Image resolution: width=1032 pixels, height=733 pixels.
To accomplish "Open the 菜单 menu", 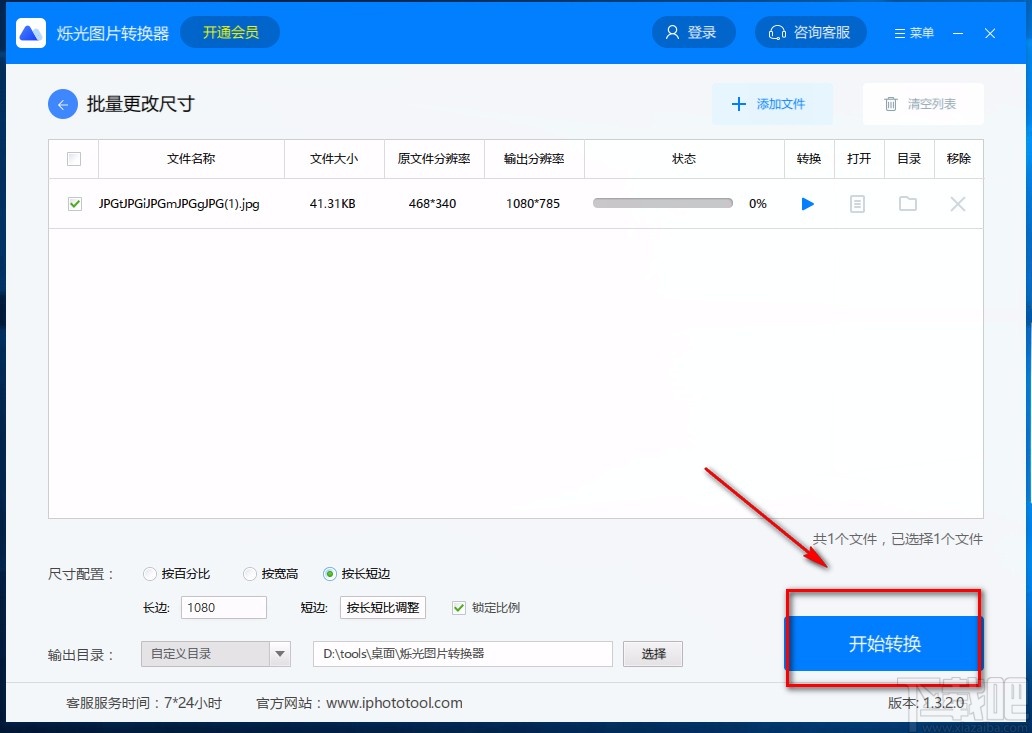I will point(912,31).
